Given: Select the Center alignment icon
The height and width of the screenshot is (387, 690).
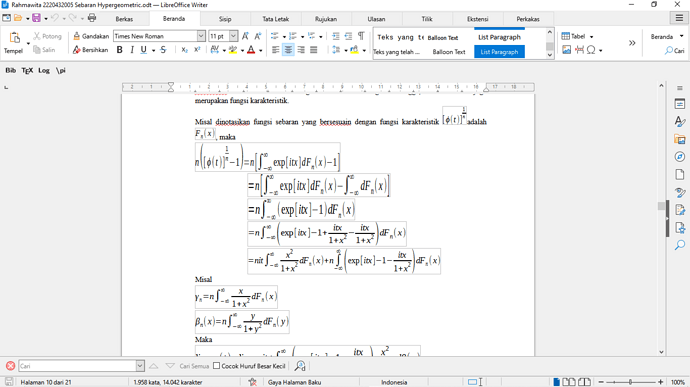Looking at the screenshot, I should [288, 50].
